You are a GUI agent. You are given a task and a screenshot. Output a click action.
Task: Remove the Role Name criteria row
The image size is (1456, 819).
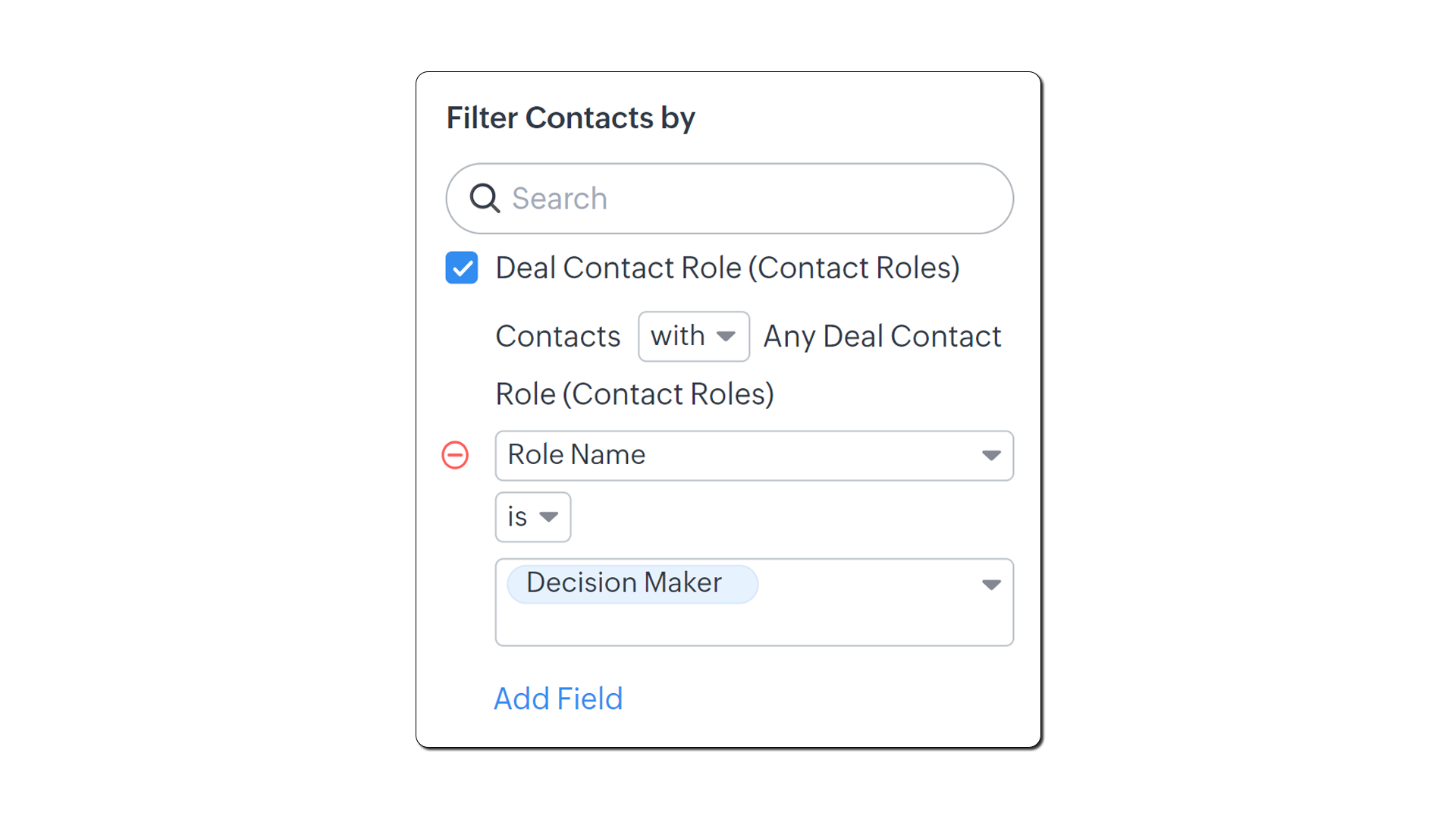(455, 455)
